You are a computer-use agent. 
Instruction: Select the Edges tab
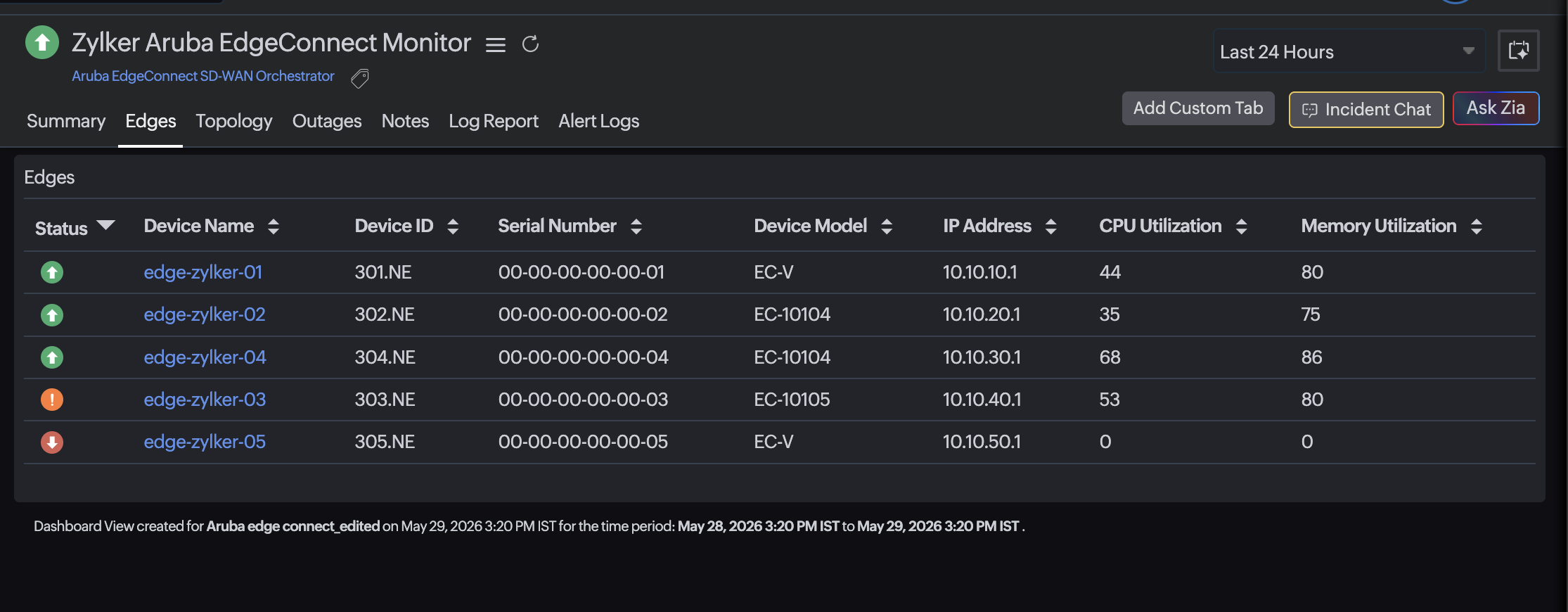pyautogui.click(x=150, y=121)
